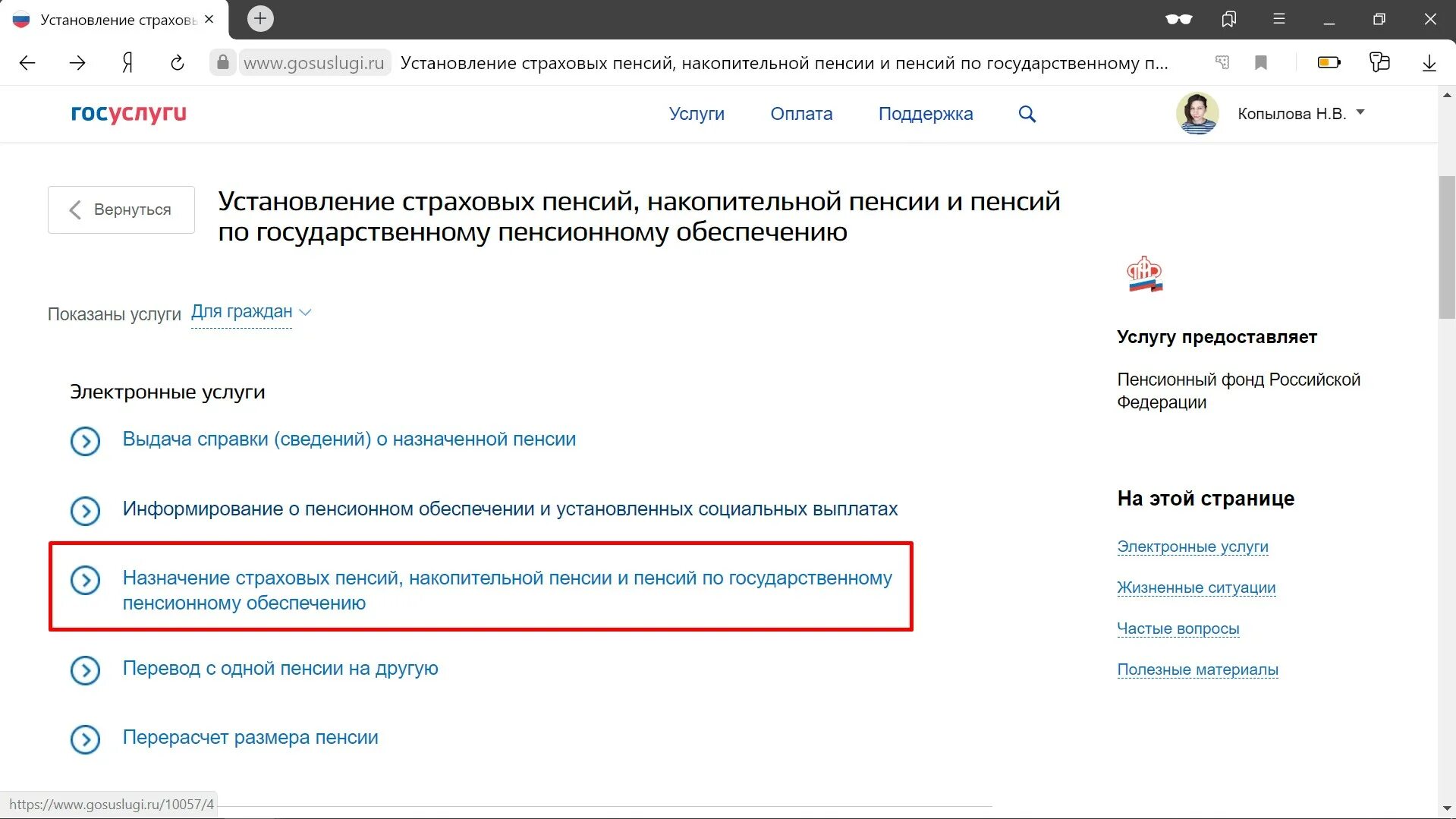
Task: Open 'Перевод с одной пенсии на другую'
Action: click(280, 669)
